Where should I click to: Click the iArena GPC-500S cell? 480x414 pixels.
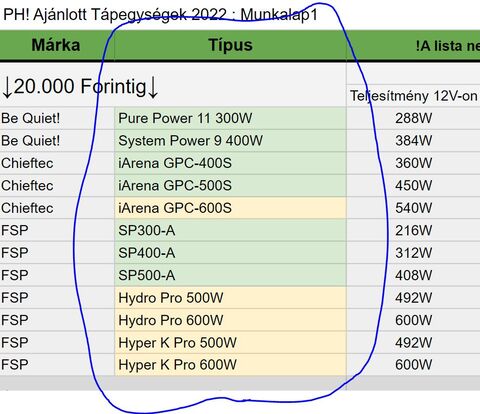230,186
